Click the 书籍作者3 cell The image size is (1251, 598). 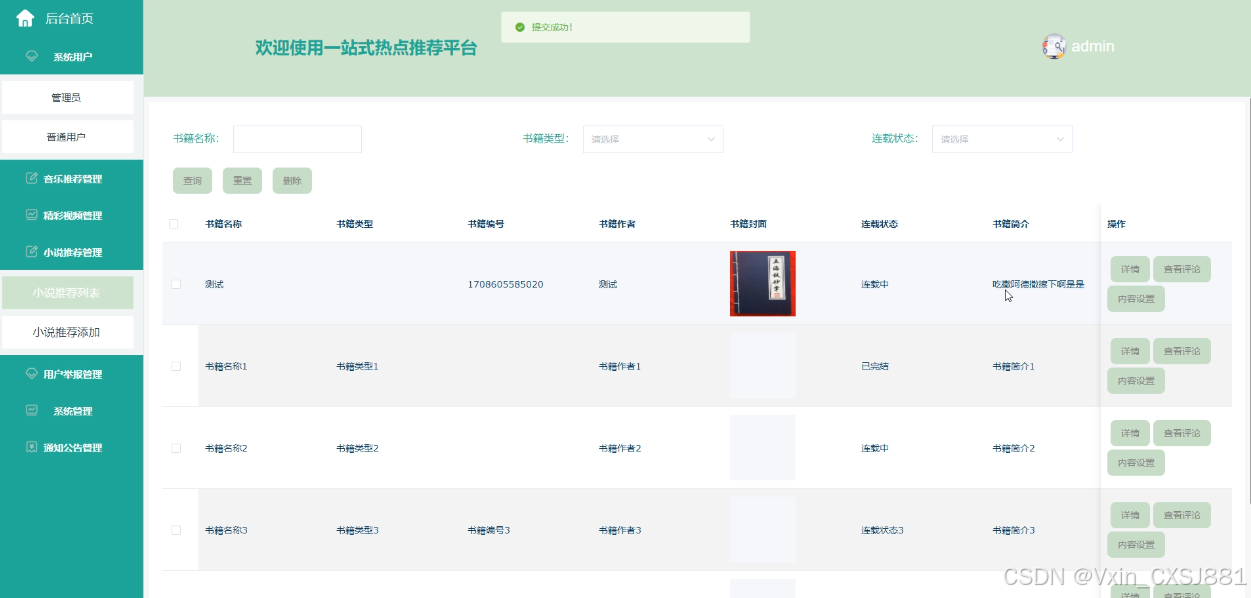[x=620, y=530]
